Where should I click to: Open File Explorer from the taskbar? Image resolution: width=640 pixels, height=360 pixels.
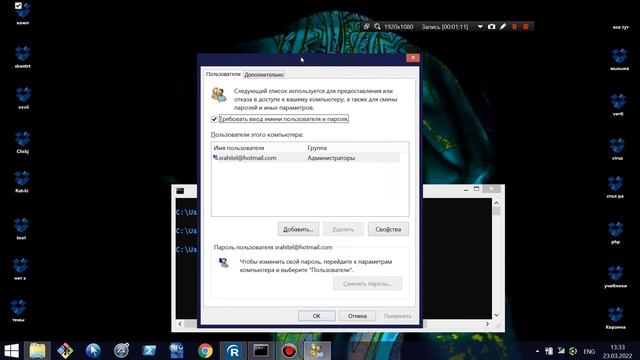38,351
